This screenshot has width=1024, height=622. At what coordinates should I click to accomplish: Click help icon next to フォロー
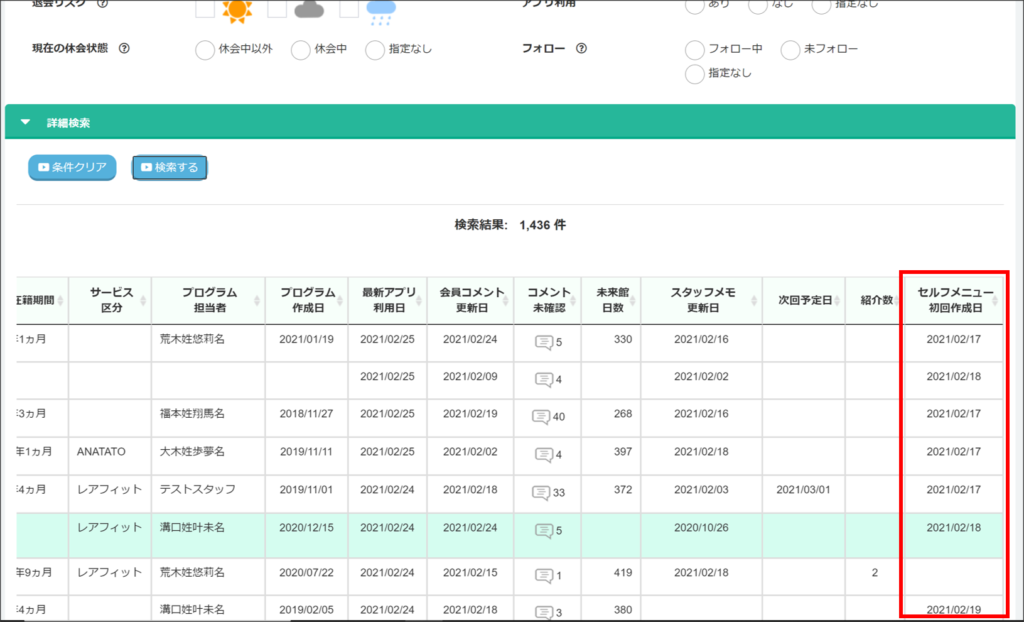tap(581, 49)
